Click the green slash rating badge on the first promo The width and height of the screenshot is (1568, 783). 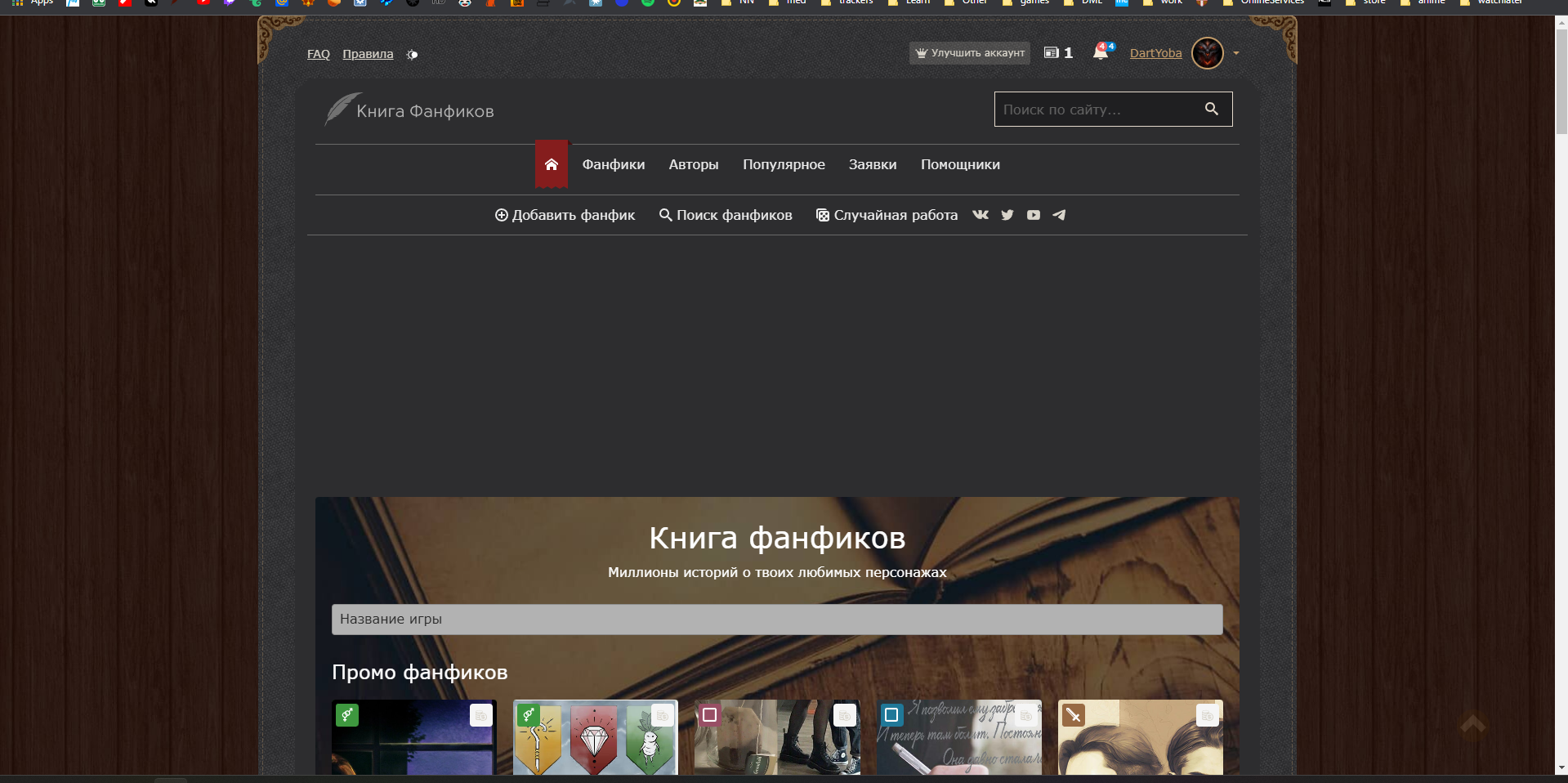pyautogui.click(x=347, y=714)
